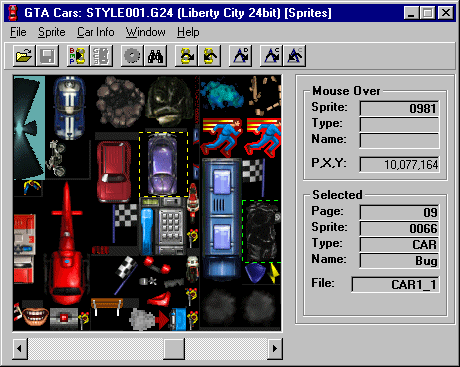Select the long blue bus sprite
460x367 pixels.
(x=222, y=219)
